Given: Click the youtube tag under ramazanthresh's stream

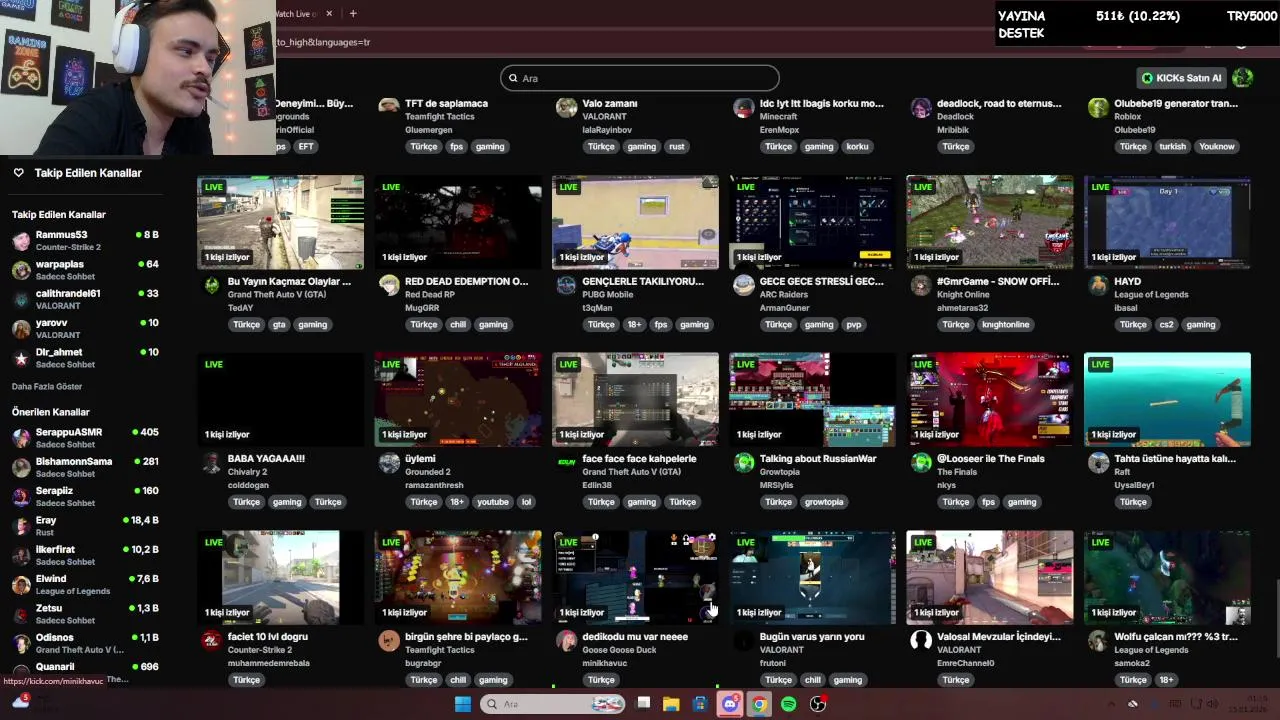Looking at the screenshot, I should (492, 502).
